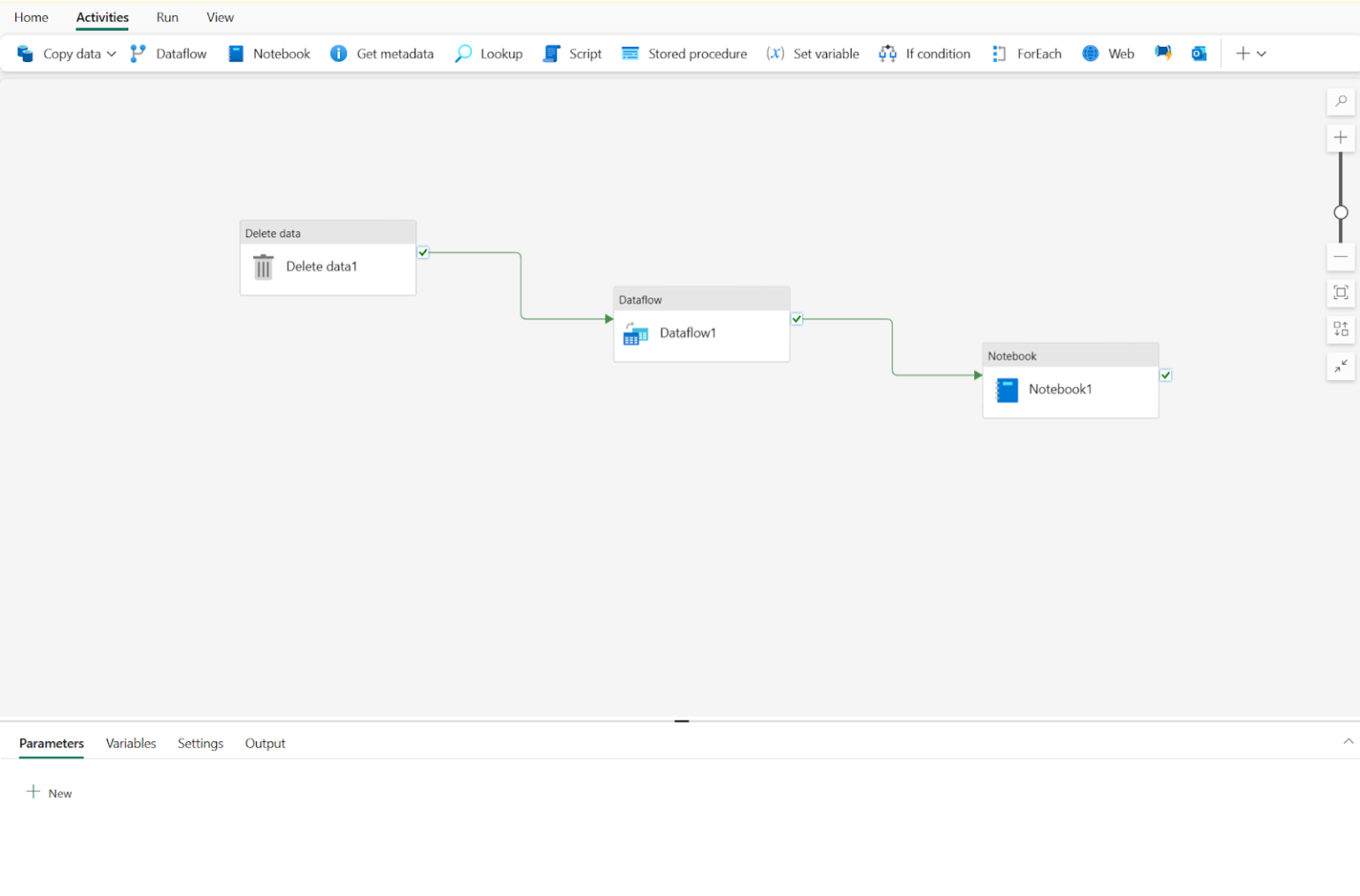The image size is (1360, 896).
Task: Click the auto align layout icon
Action: 1341,329
